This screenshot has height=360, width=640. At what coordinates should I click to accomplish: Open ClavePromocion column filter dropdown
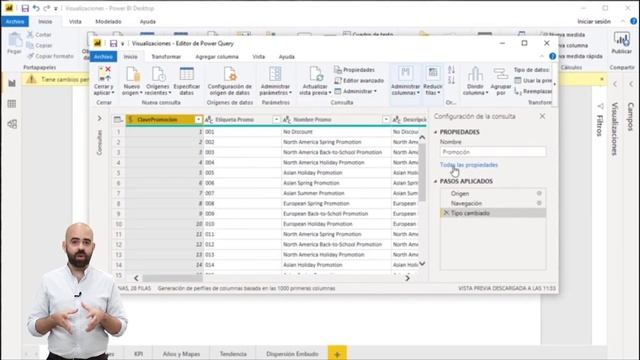198,120
